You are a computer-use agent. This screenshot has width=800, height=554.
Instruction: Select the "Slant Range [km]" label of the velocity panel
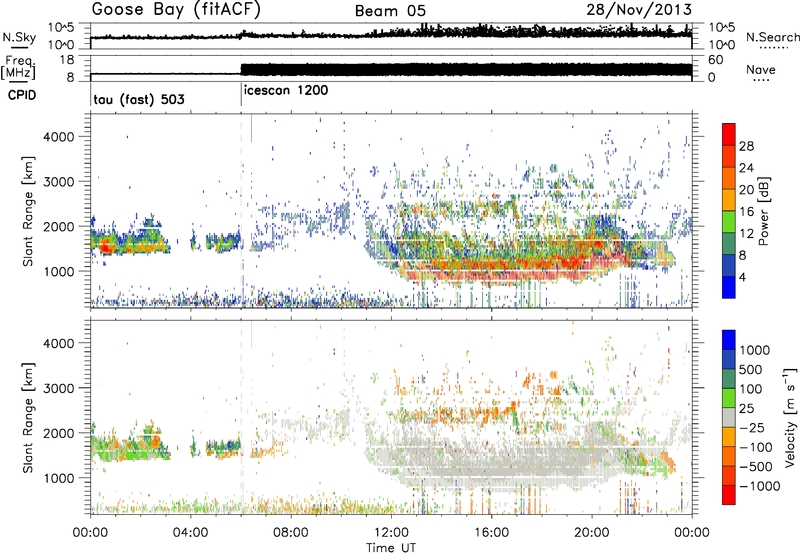(28, 418)
